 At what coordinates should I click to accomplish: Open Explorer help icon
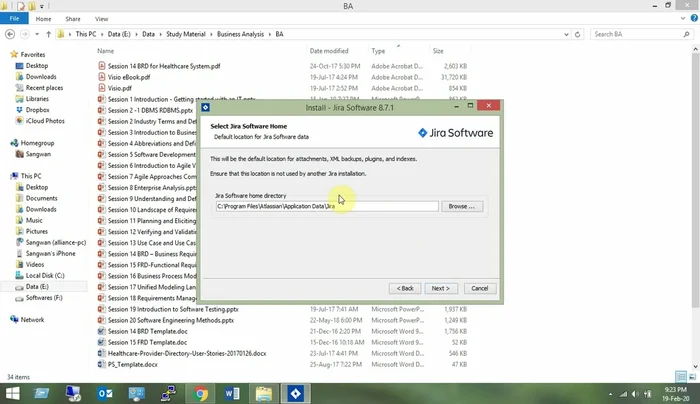pos(694,18)
